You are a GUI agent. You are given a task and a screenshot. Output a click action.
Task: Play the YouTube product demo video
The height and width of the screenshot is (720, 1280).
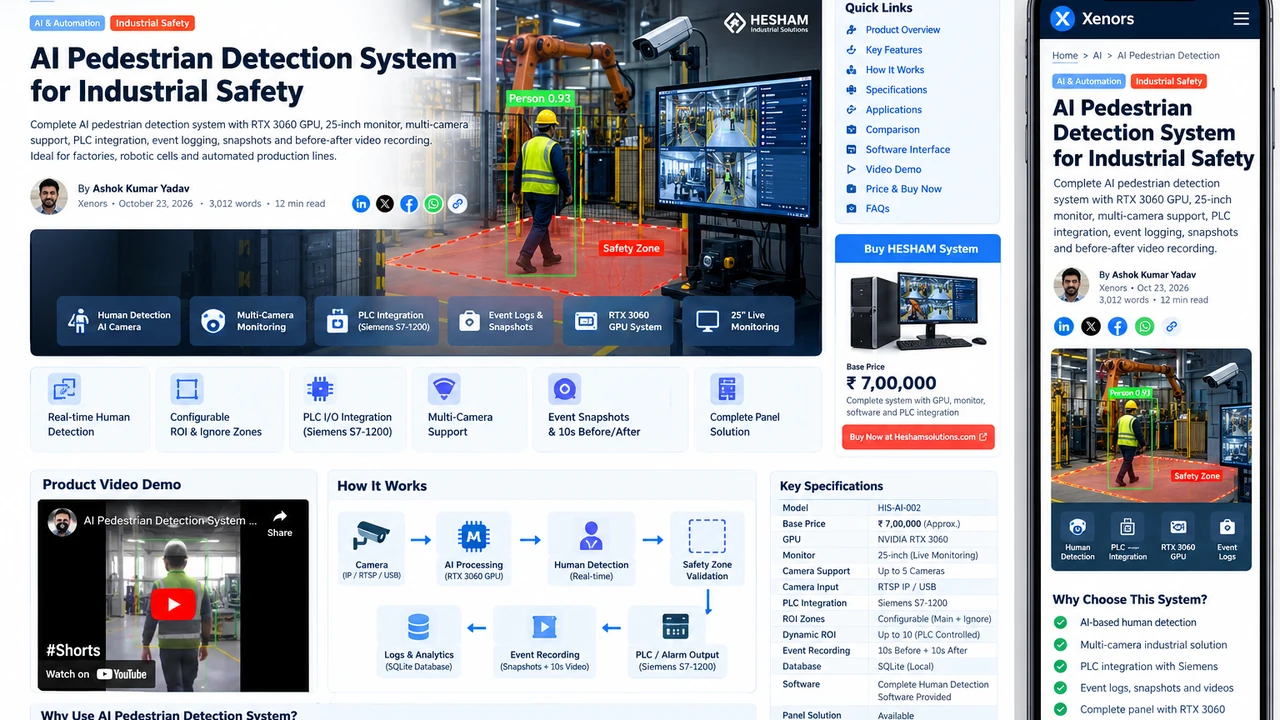pyautogui.click(x=174, y=604)
